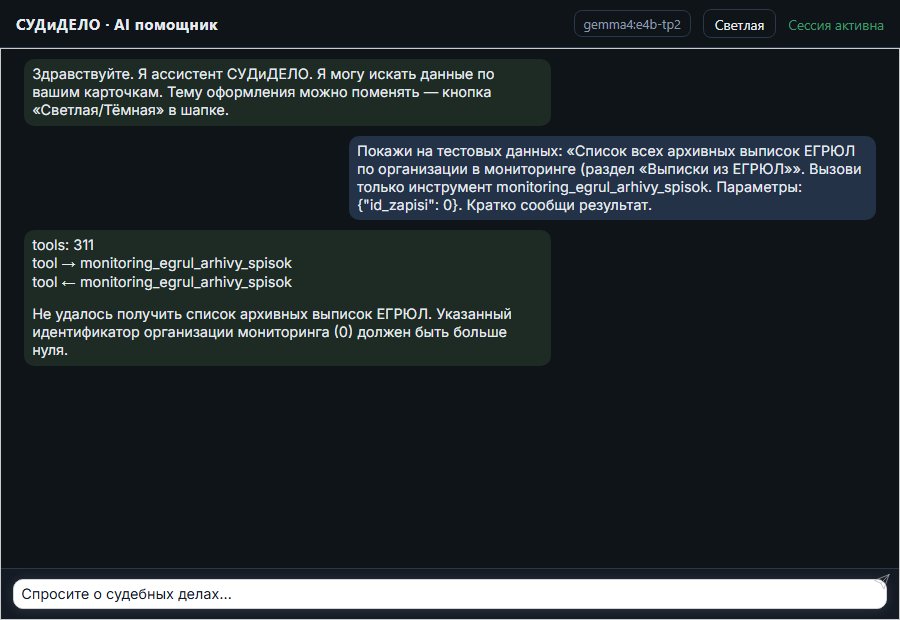The width and height of the screenshot is (900, 620).
Task: Click the gemma4:e4b-tp2 model badge
Action: (x=632, y=25)
